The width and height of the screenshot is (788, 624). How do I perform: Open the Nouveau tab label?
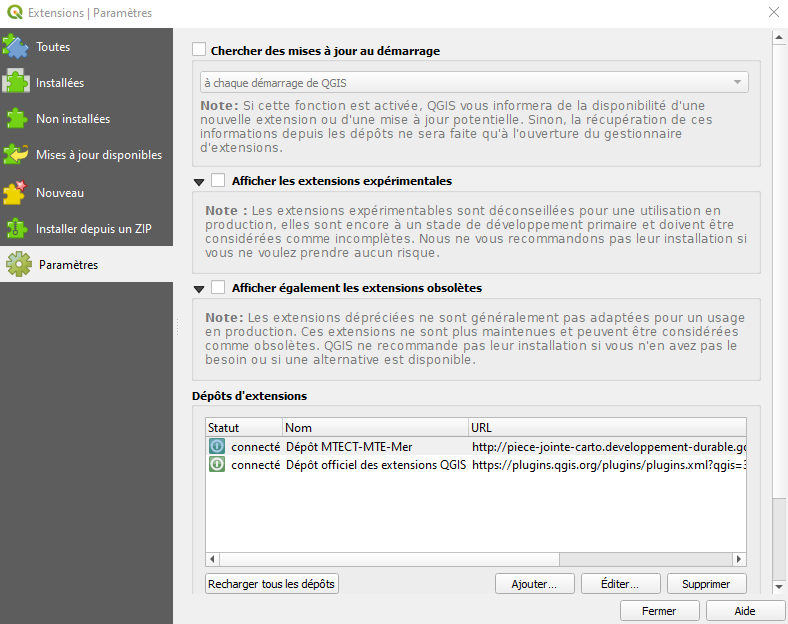click(60, 192)
